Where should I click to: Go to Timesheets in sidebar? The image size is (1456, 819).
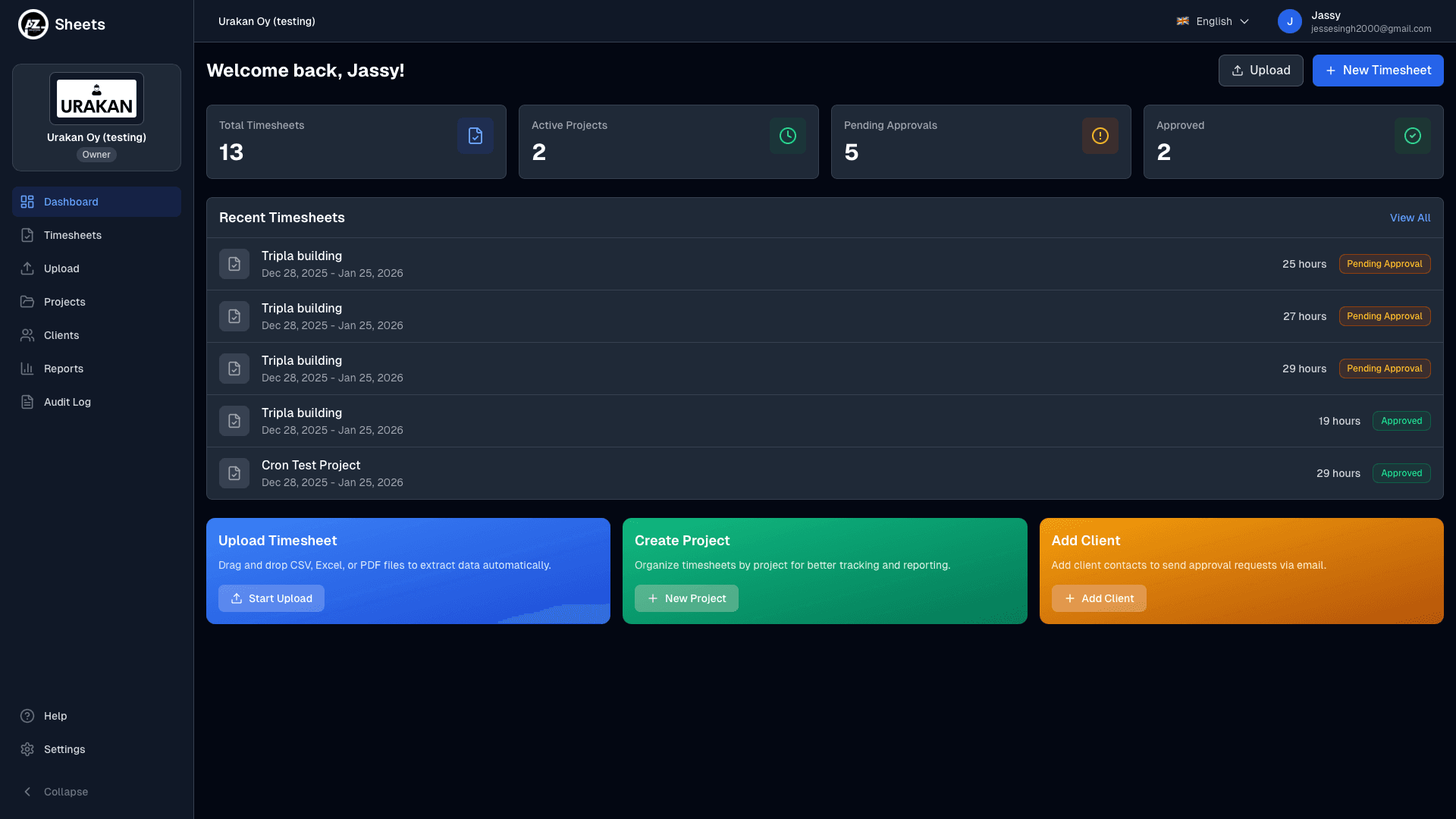click(x=72, y=235)
